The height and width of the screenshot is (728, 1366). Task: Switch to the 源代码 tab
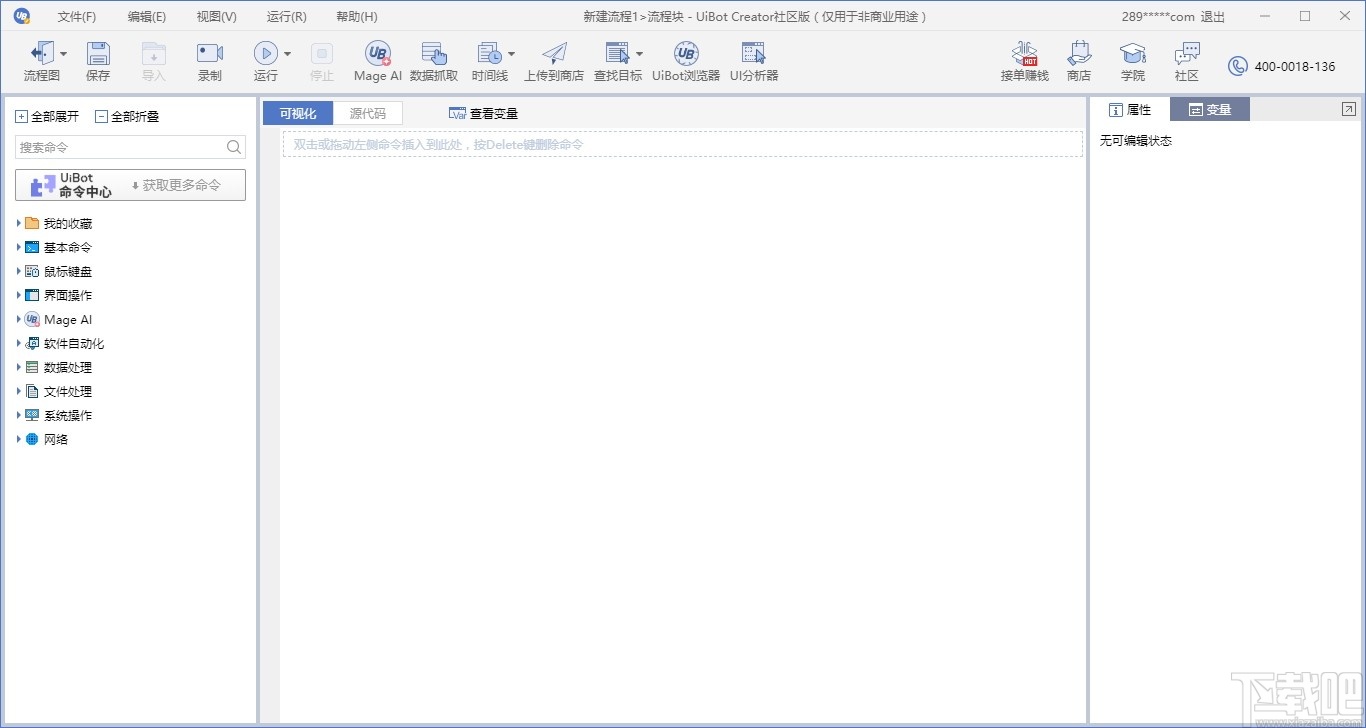(x=367, y=113)
